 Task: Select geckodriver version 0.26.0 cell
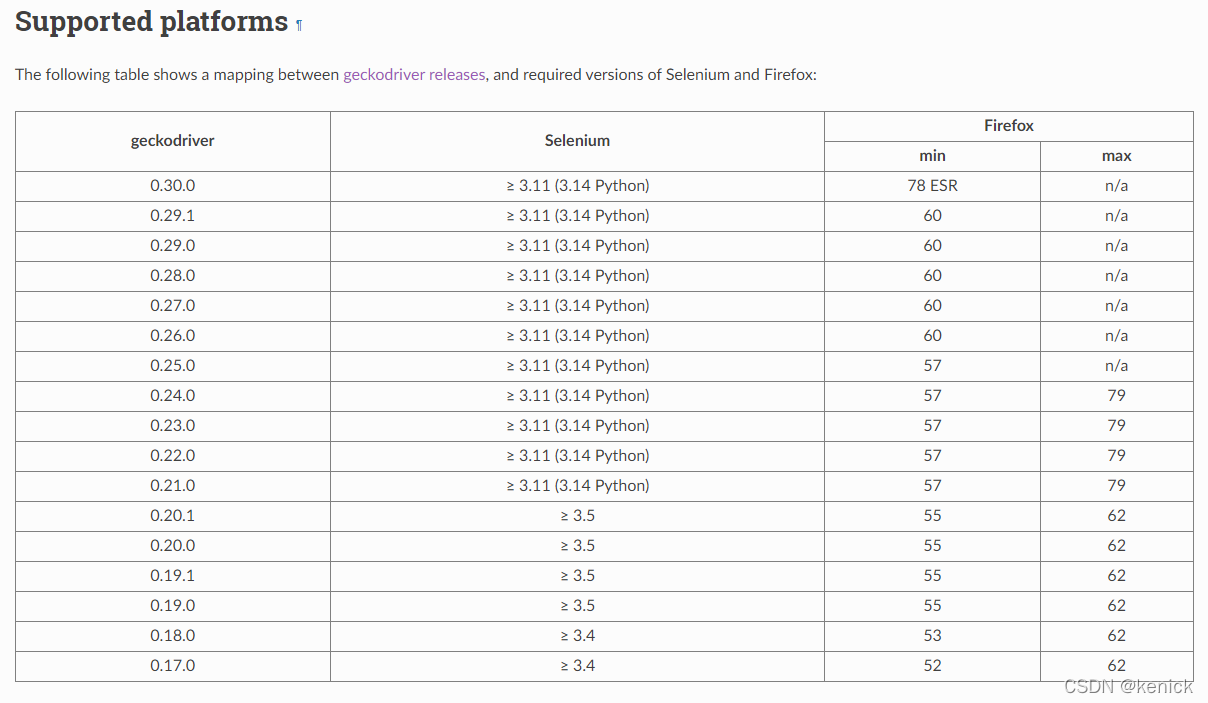173,336
